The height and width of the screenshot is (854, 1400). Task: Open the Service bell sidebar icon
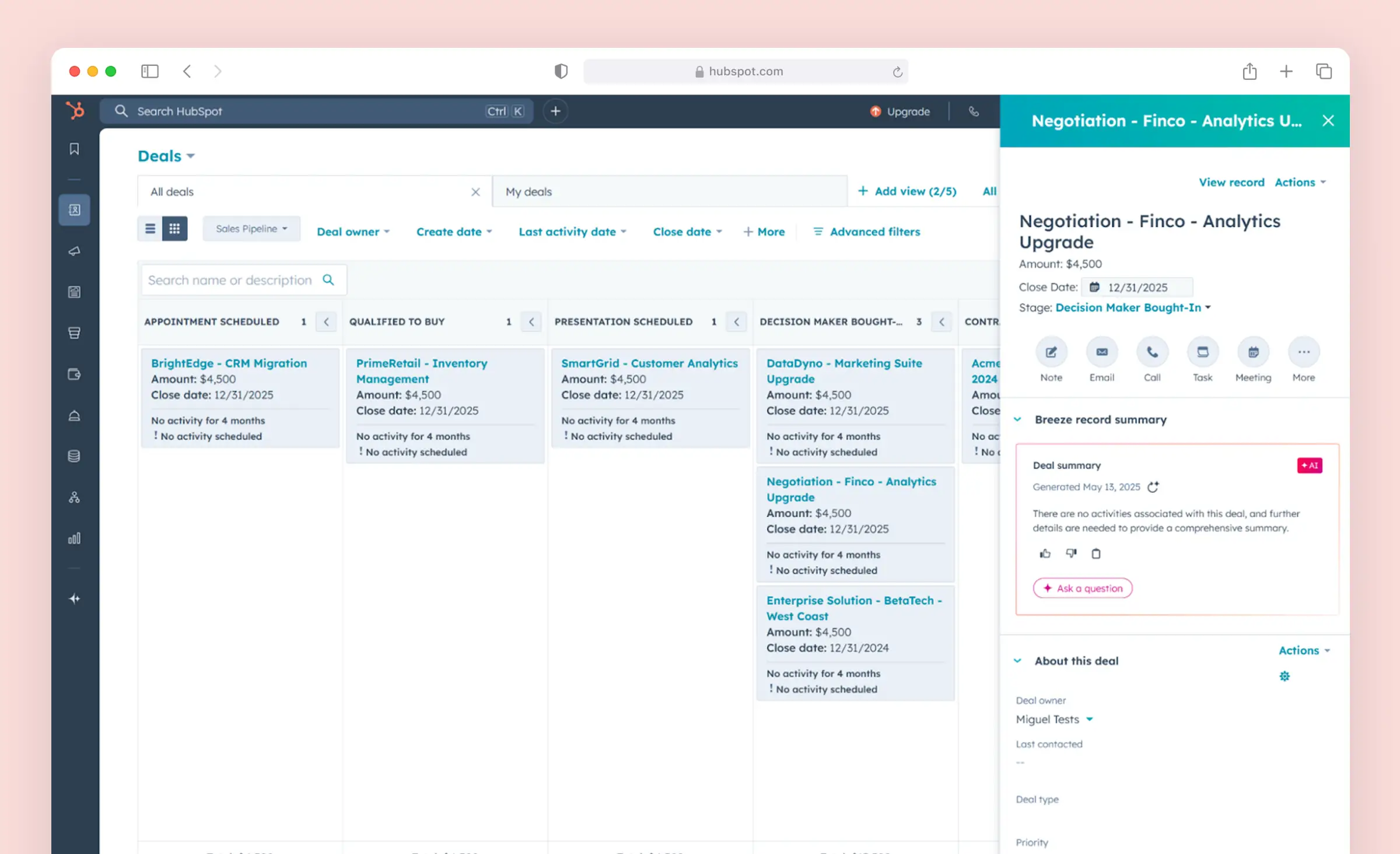[x=74, y=415]
